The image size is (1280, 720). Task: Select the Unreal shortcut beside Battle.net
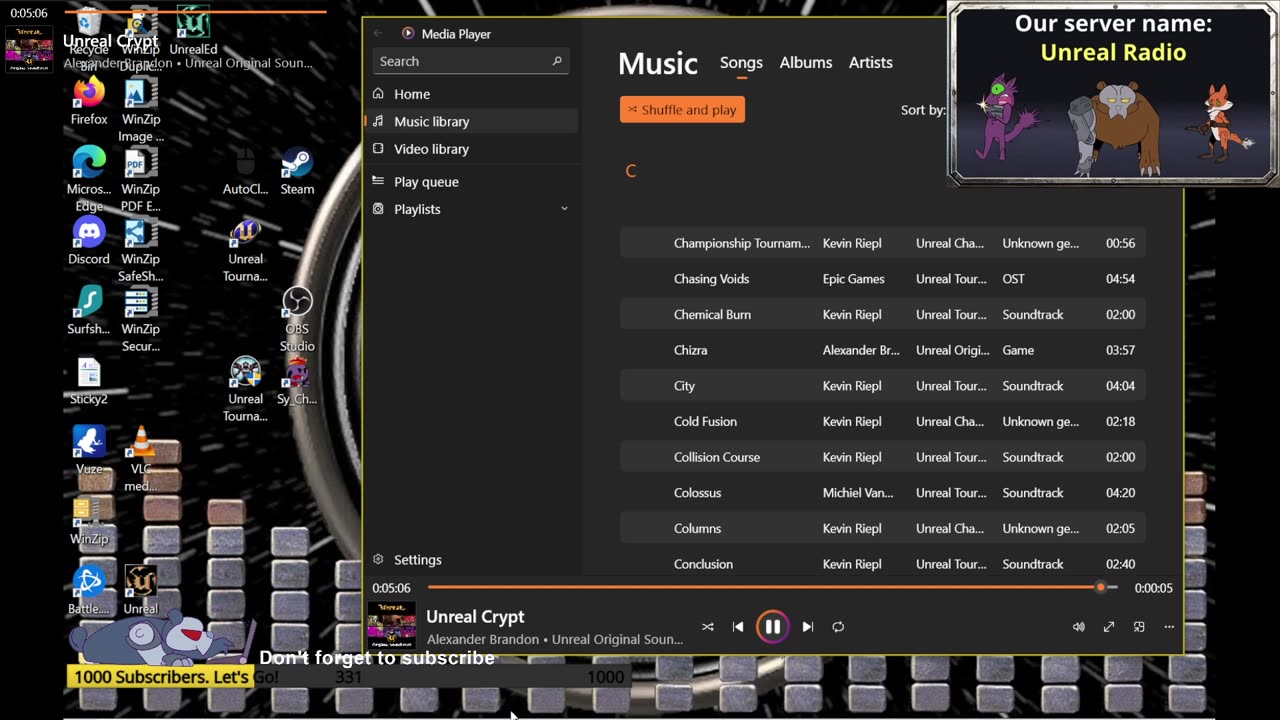point(141,590)
